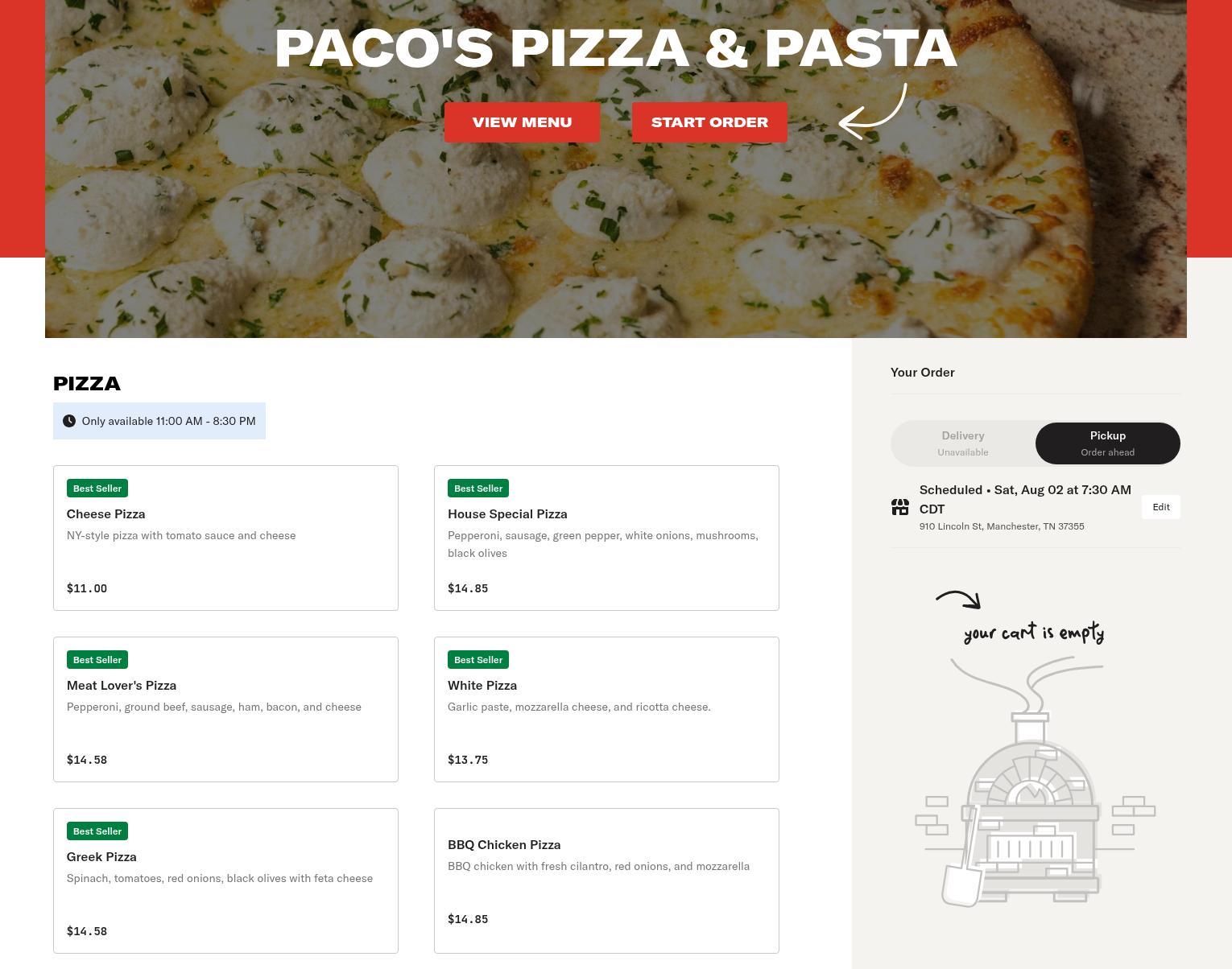Click Best Seller badge on White Pizza
Viewport: 1232px width, 969px height.
pos(478,660)
